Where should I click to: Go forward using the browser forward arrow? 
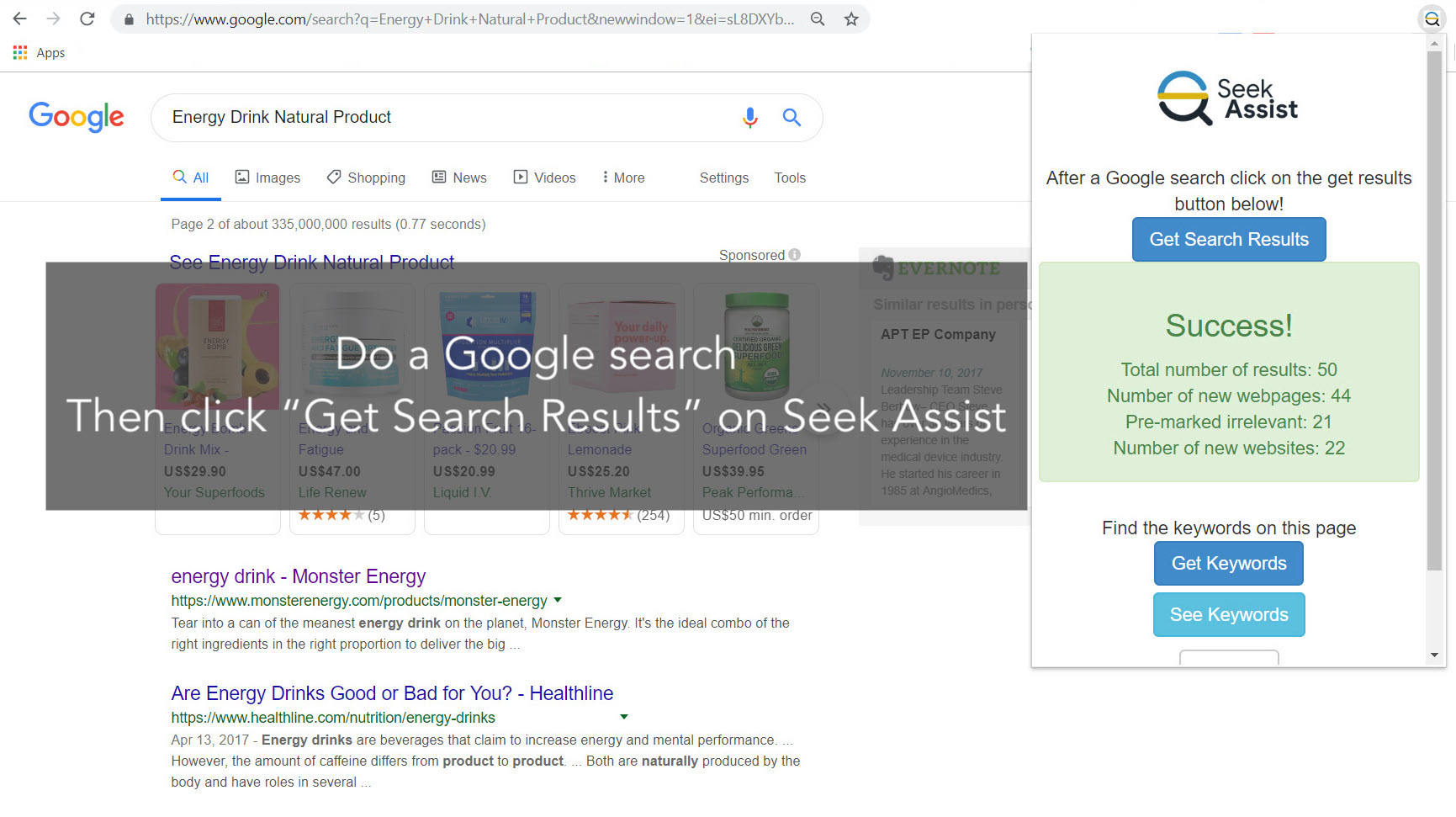tap(54, 19)
